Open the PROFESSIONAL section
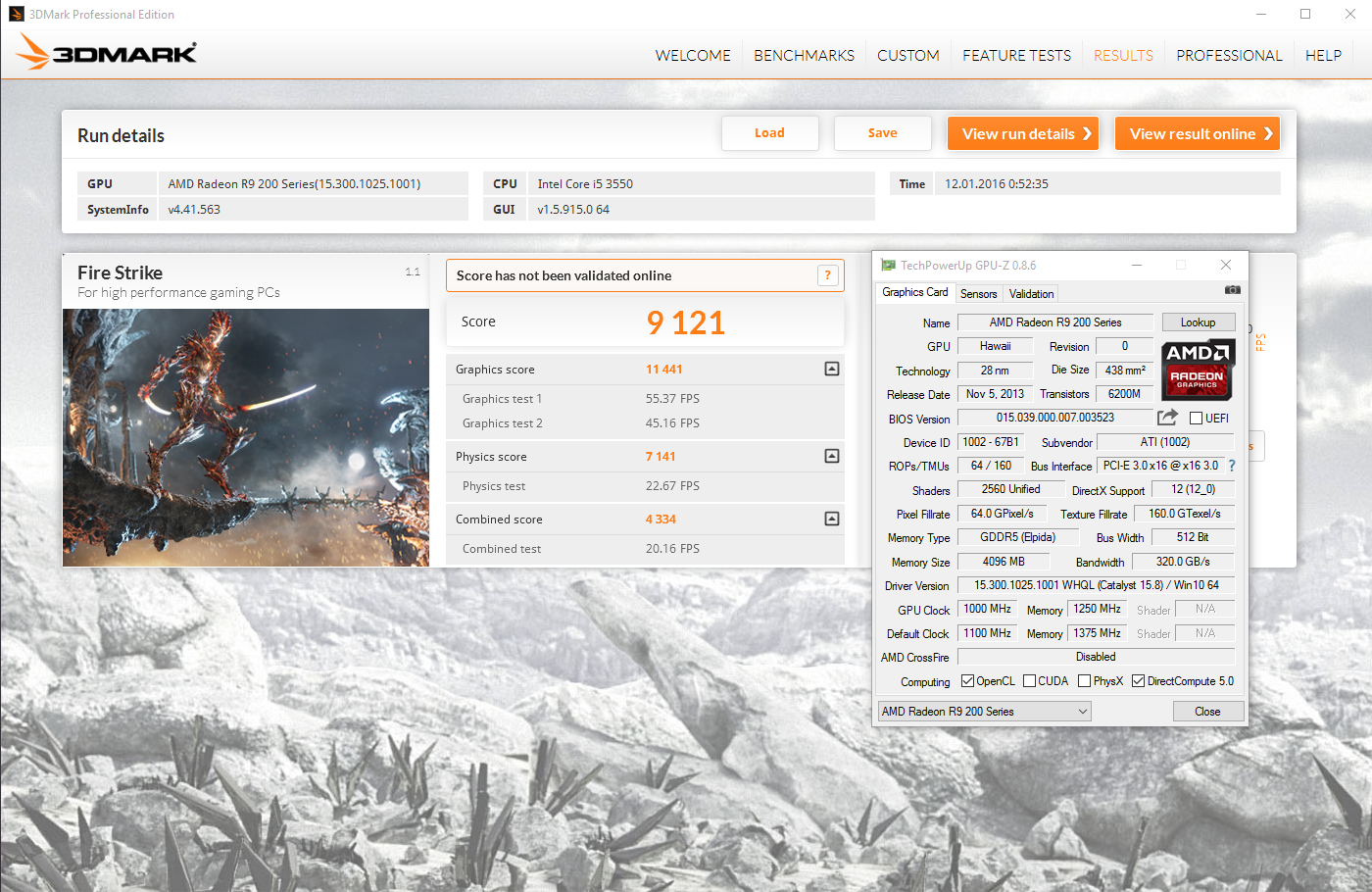The width and height of the screenshot is (1372, 892). pyautogui.click(x=1229, y=56)
